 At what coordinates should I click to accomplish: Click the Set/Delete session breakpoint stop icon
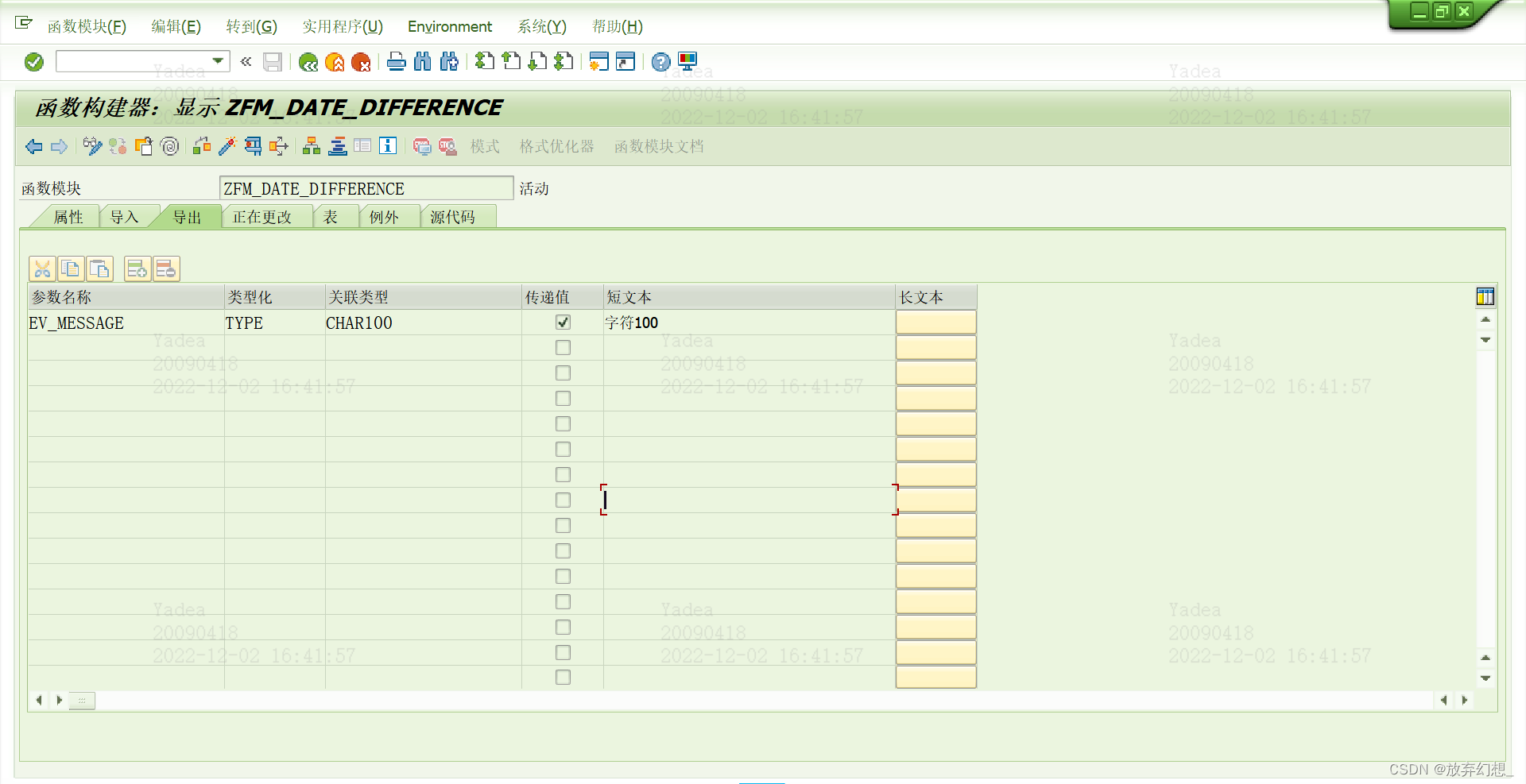point(422,146)
